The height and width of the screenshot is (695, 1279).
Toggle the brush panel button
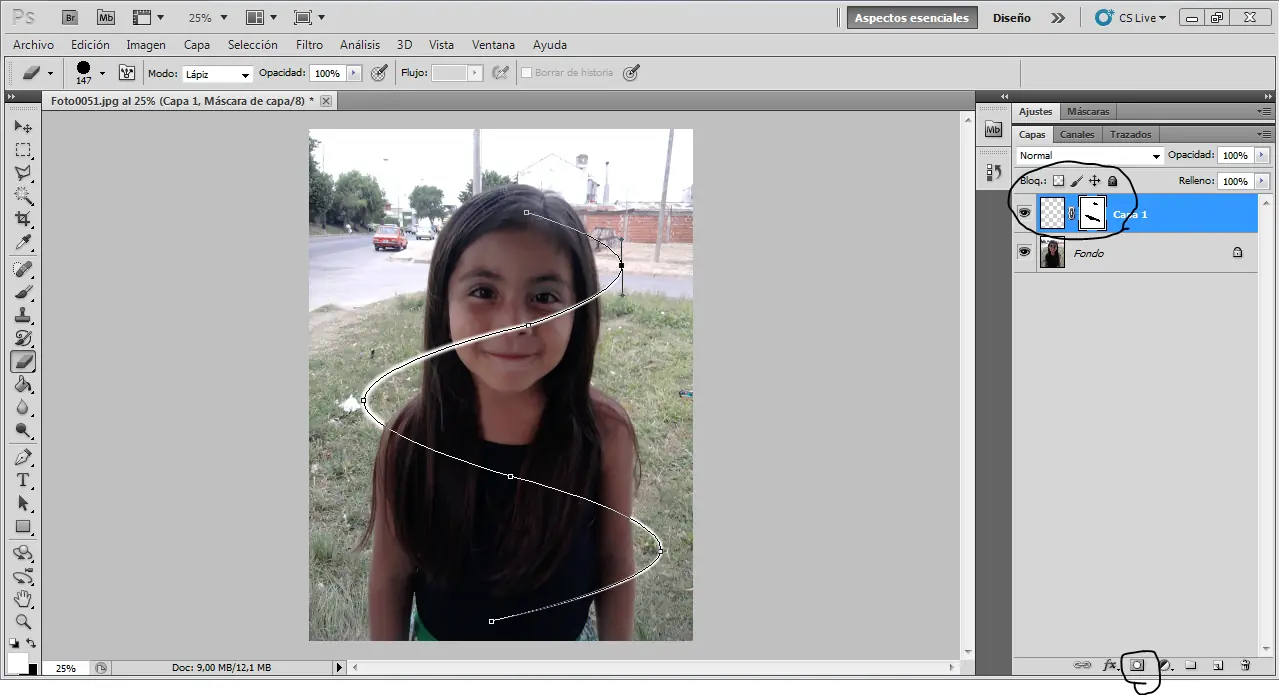pos(127,73)
